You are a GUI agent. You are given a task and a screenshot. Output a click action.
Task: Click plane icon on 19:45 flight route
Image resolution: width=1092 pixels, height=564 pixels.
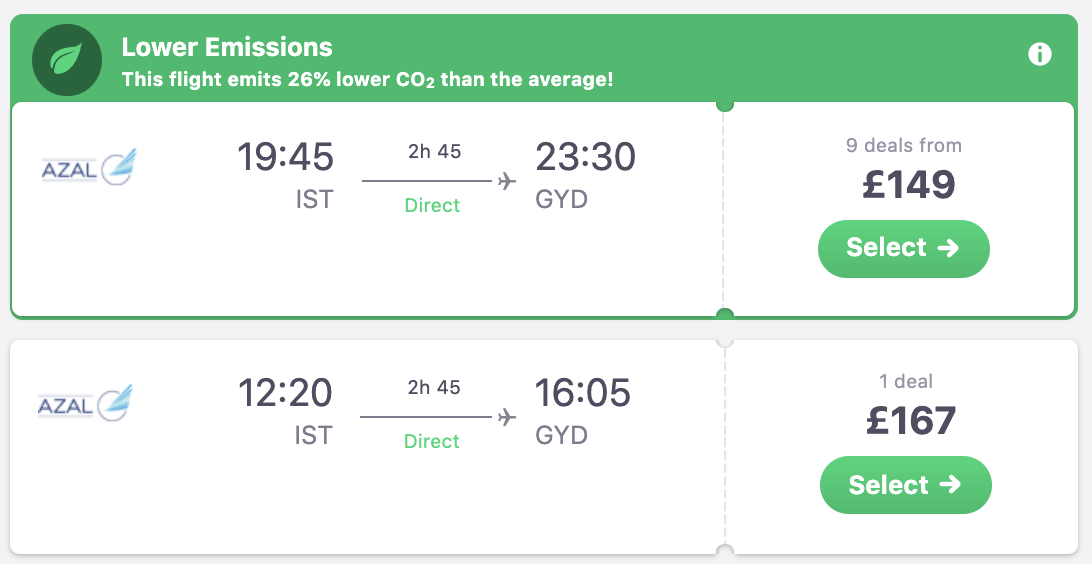coord(507,181)
